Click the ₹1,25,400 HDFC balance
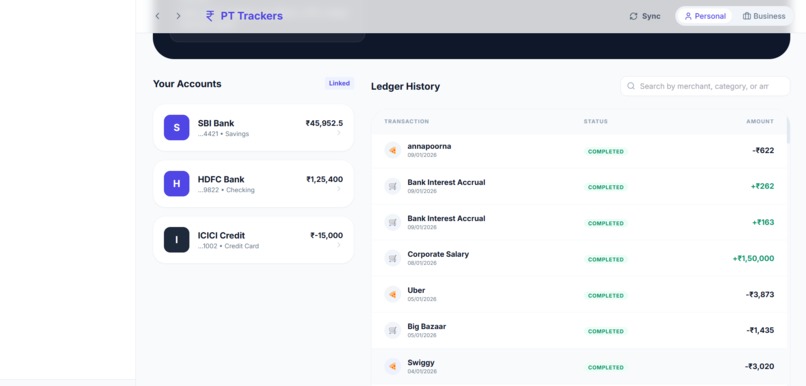Viewport: 806px width, 386px height. 324,179
